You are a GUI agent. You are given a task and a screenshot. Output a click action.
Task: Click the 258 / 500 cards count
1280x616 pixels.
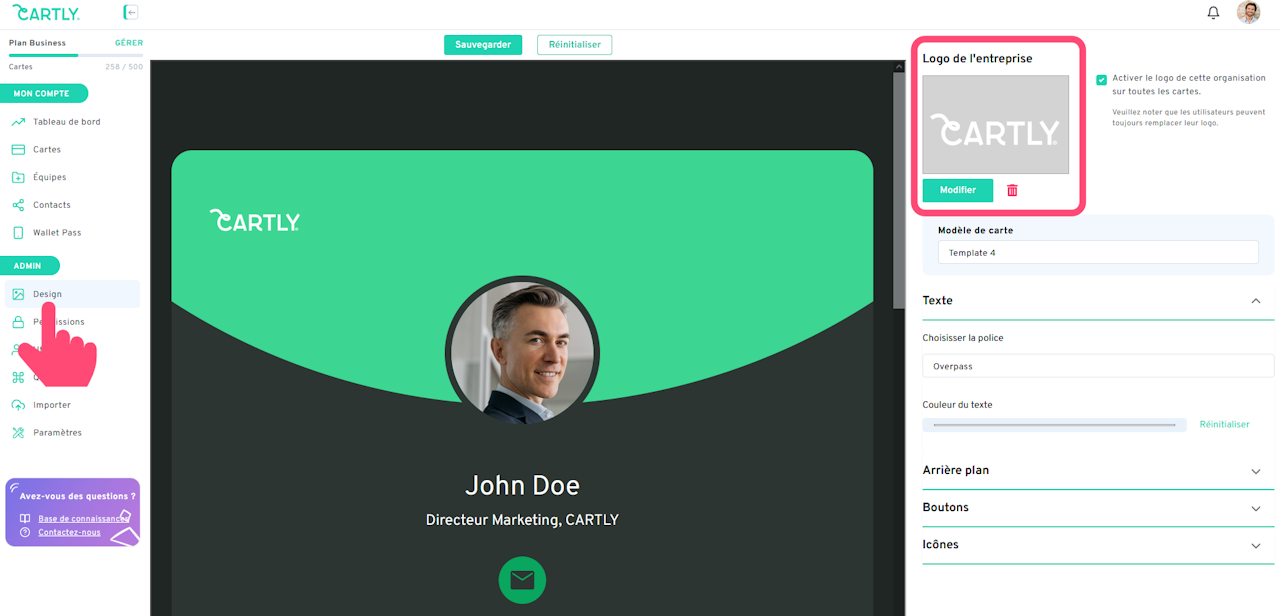(124, 67)
